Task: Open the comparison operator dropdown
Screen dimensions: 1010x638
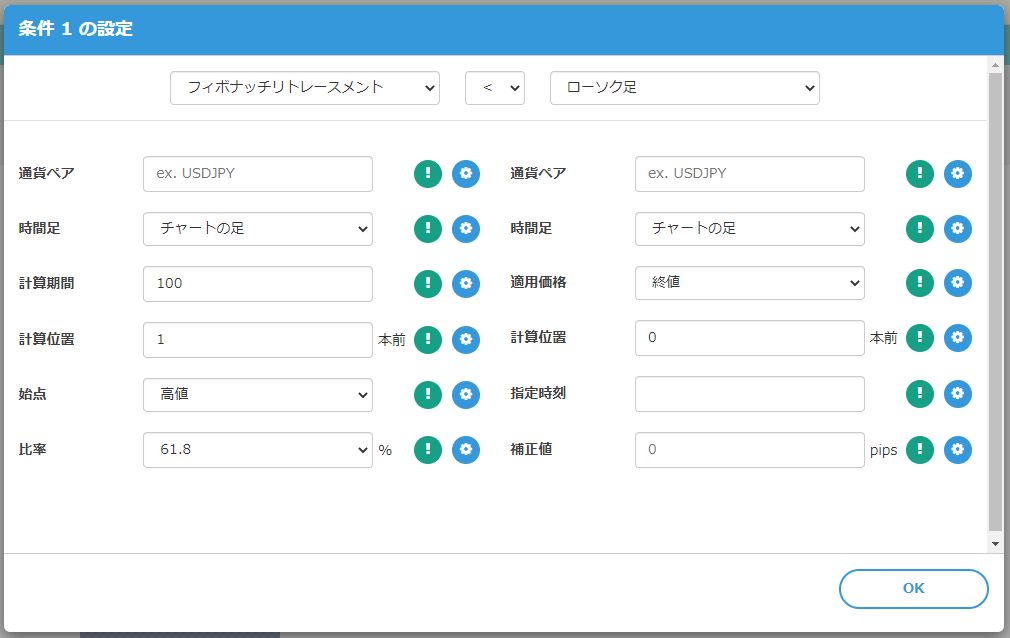Action: [x=495, y=88]
